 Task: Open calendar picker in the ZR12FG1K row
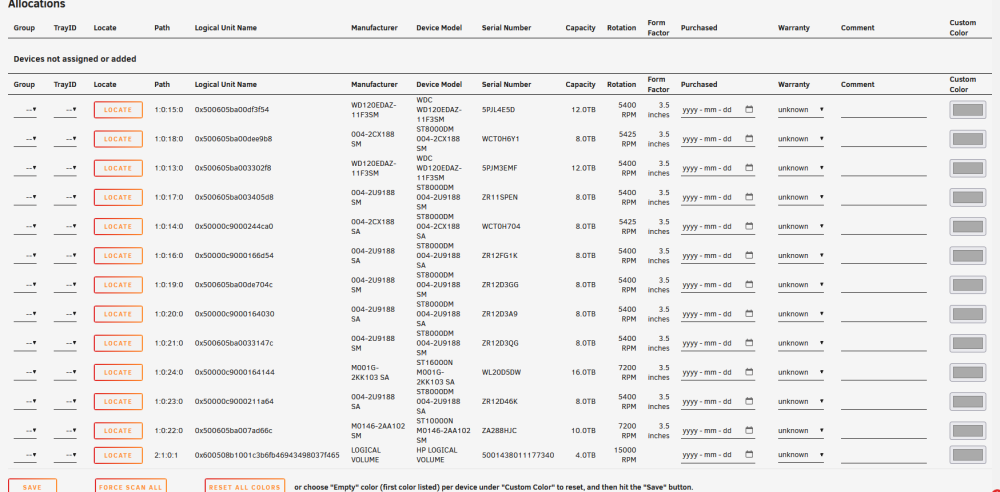pyautogui.click(x=749, y=255)
